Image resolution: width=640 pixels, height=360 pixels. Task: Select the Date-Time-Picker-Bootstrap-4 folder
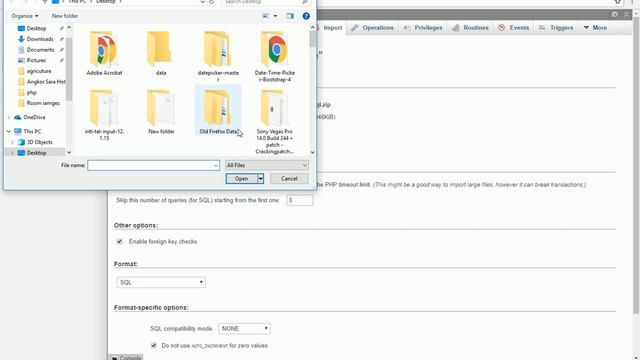click(275, 56)
